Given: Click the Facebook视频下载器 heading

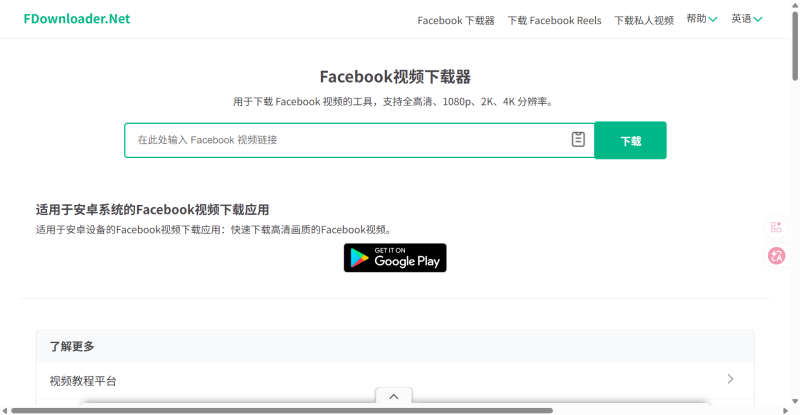Looking at the screenshot, I should [395, 77].
